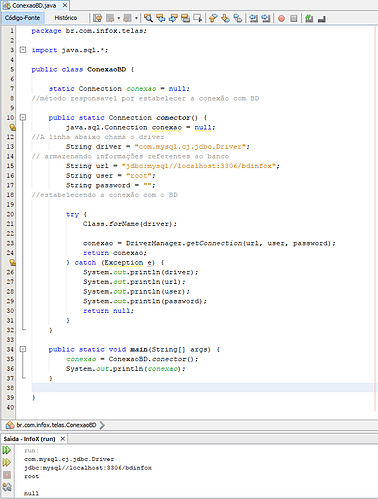Click the class icon in breadcrumb bar

[x=10, y=425]
